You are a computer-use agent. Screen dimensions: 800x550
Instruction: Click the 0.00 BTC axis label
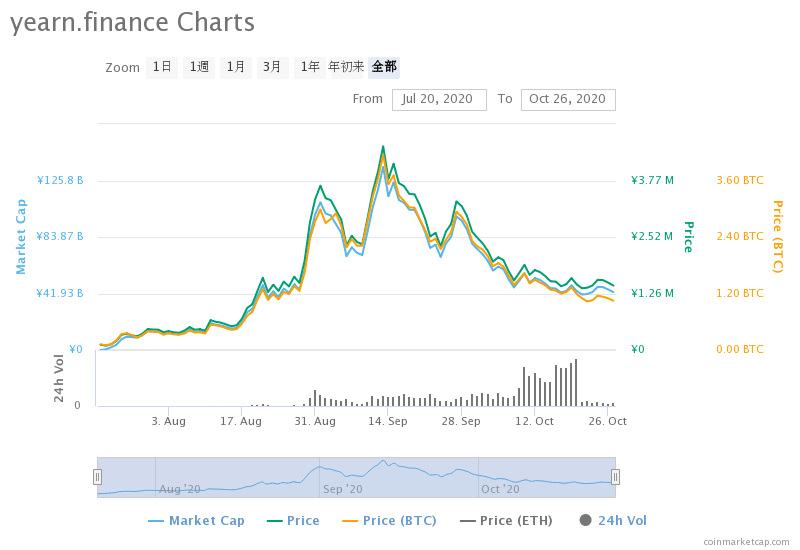tap(740, 349)
